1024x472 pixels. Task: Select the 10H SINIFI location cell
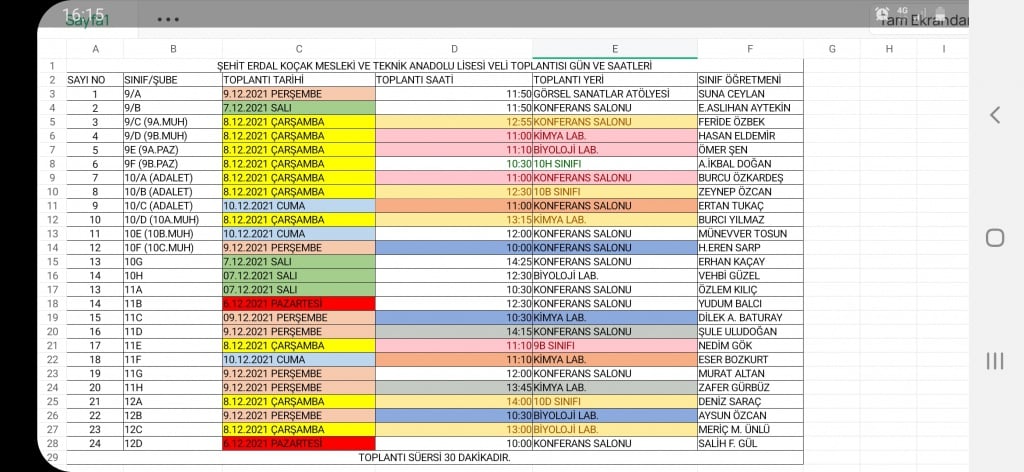click(x=614, y=163)
